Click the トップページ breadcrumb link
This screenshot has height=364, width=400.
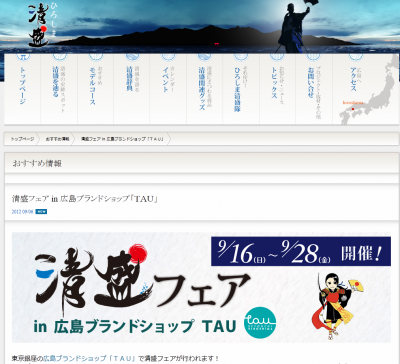point(22,139)
